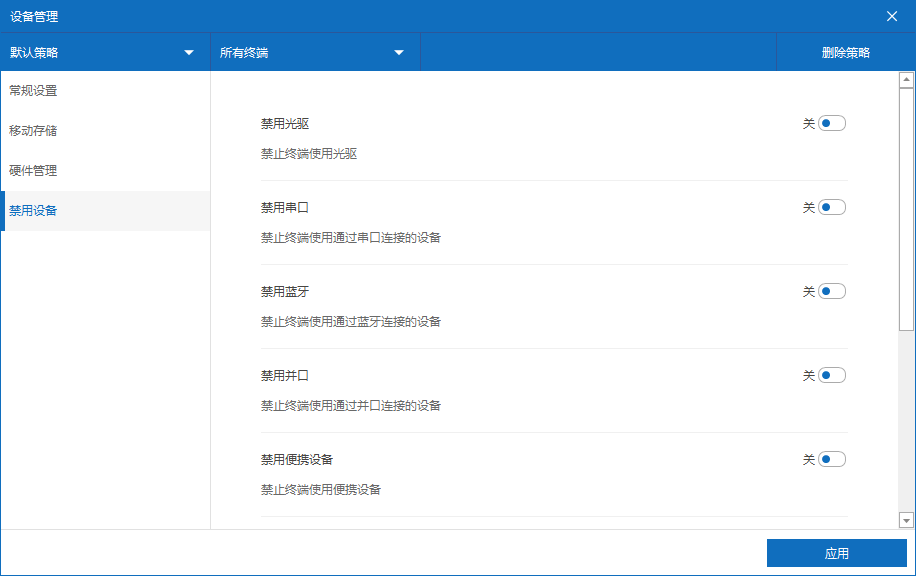Toggle the 禁用光驱 switch
This screenshot has width=916, height=576.
831,123
